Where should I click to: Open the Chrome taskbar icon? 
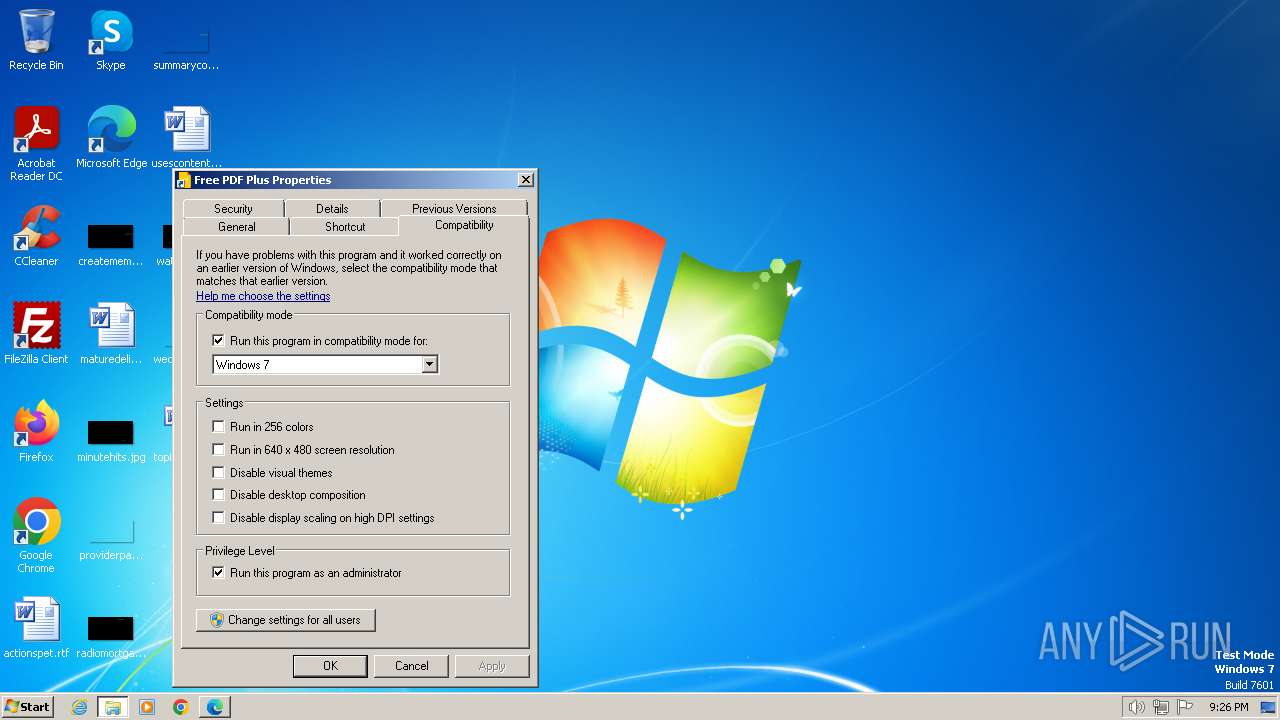(181, 707)
